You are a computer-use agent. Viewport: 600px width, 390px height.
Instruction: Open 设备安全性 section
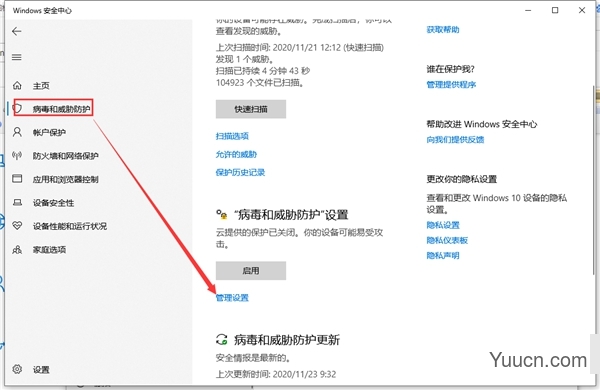[x=54, y=203]
